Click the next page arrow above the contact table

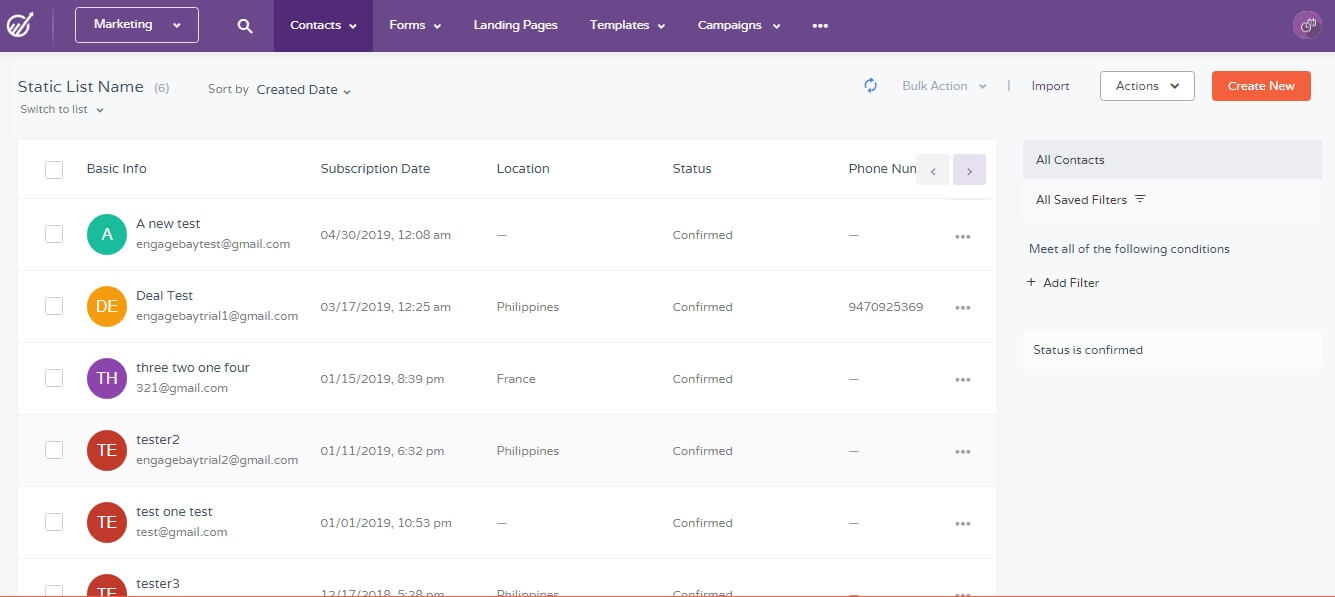click(x=969, y=170)
